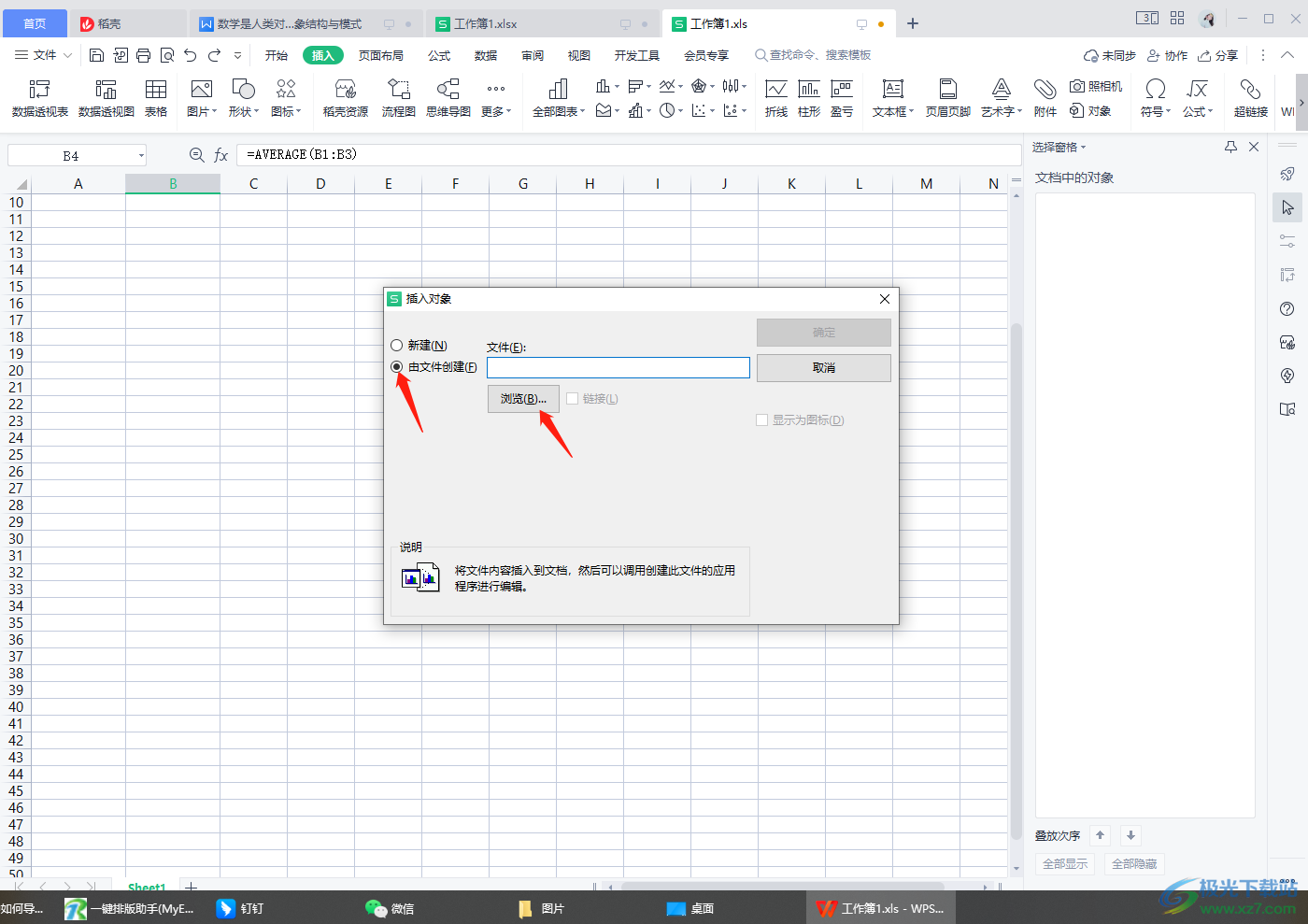The width and height of the screenshot is (1308, 924).
Task: Click the 全部显示 button
Action: 1065,864
